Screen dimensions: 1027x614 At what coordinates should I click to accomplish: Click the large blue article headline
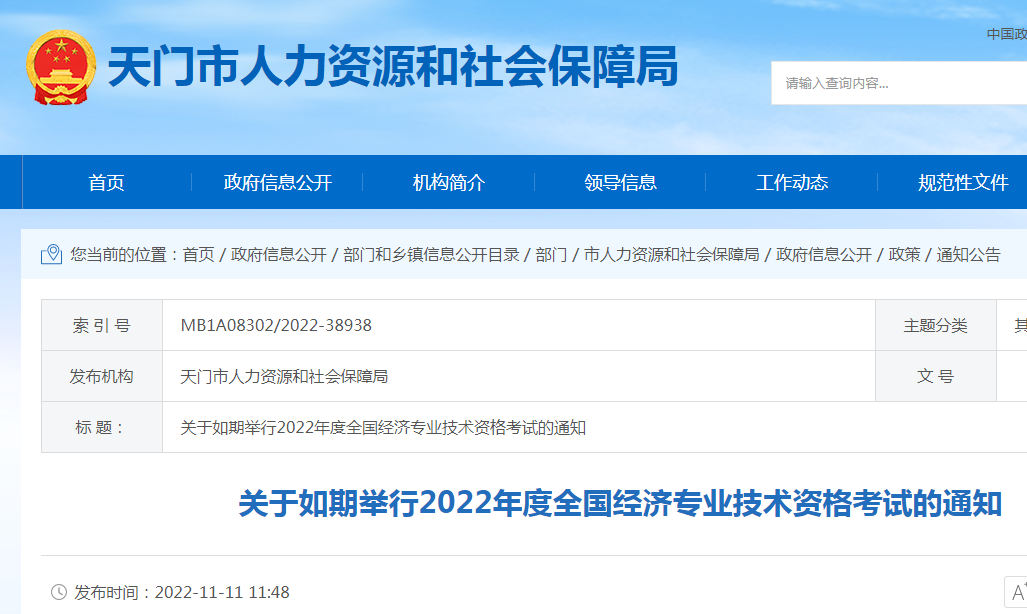coord(620,503)
